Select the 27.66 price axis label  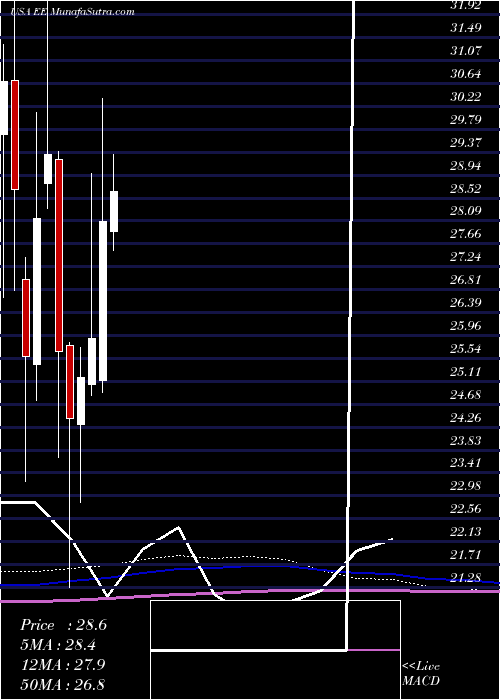click(466, 233)
